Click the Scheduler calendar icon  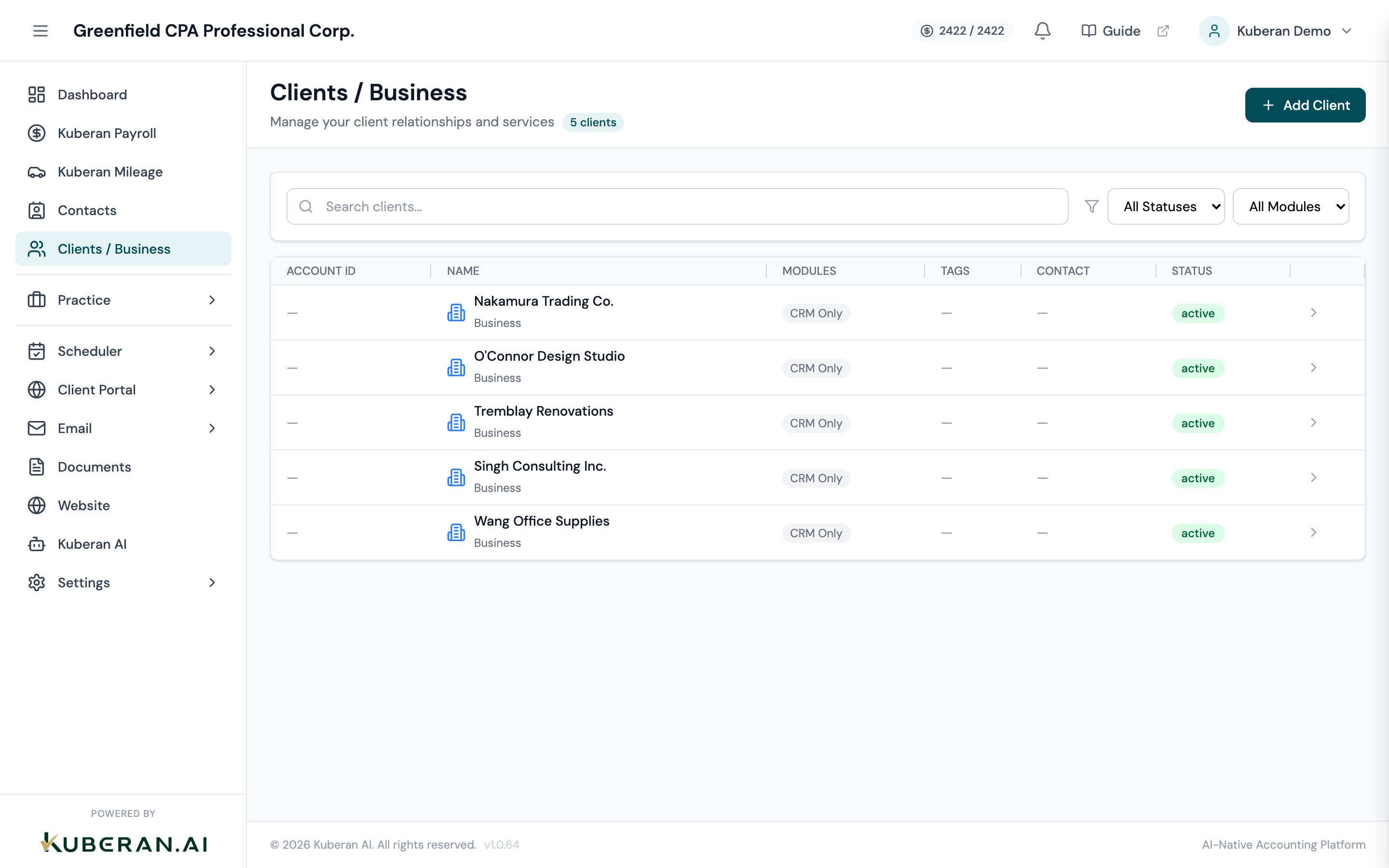click(x=37, y=352)
